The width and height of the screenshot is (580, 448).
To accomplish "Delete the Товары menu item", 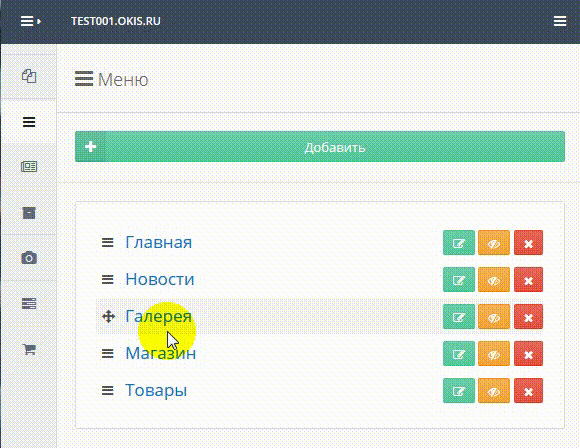I will [x=529, y=390].
